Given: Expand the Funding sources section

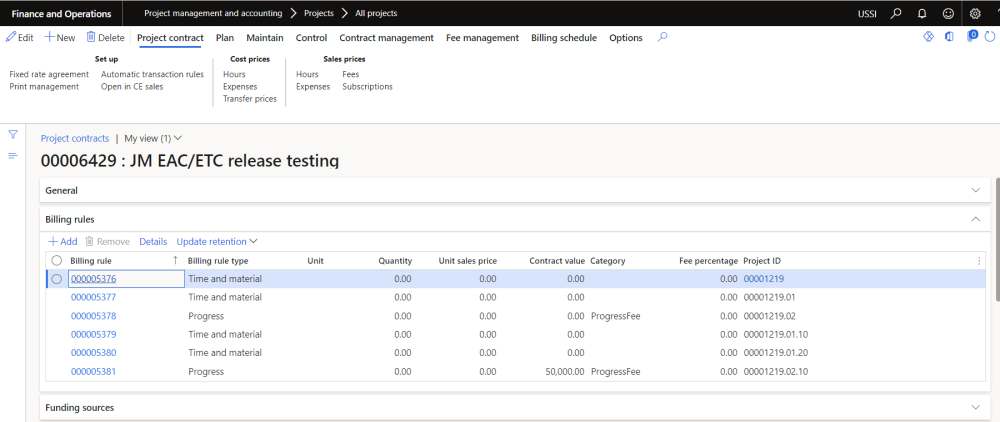Looking at the screenshot, I should [x=976, y=407].
